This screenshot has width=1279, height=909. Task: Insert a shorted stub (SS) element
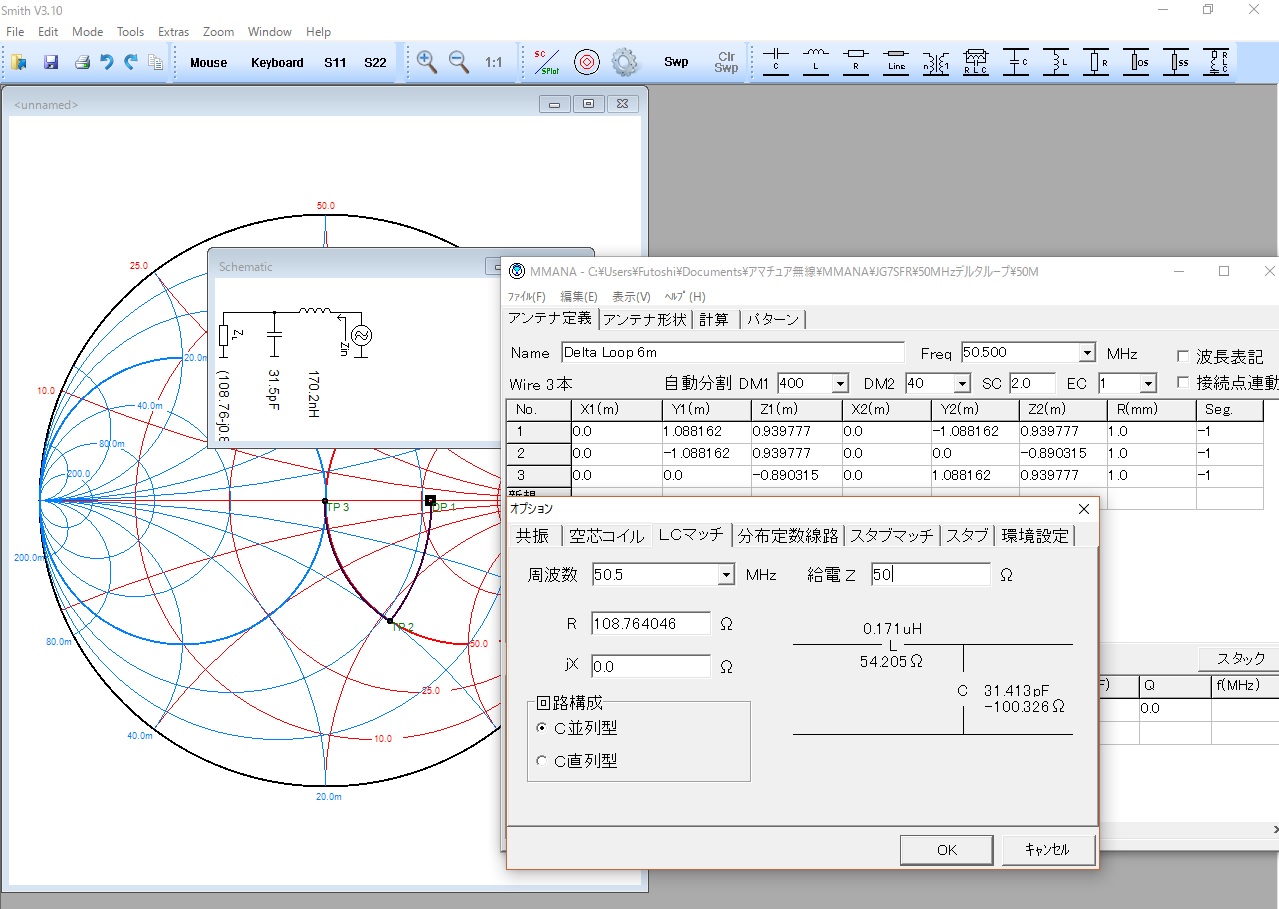tap(1176, 62)
